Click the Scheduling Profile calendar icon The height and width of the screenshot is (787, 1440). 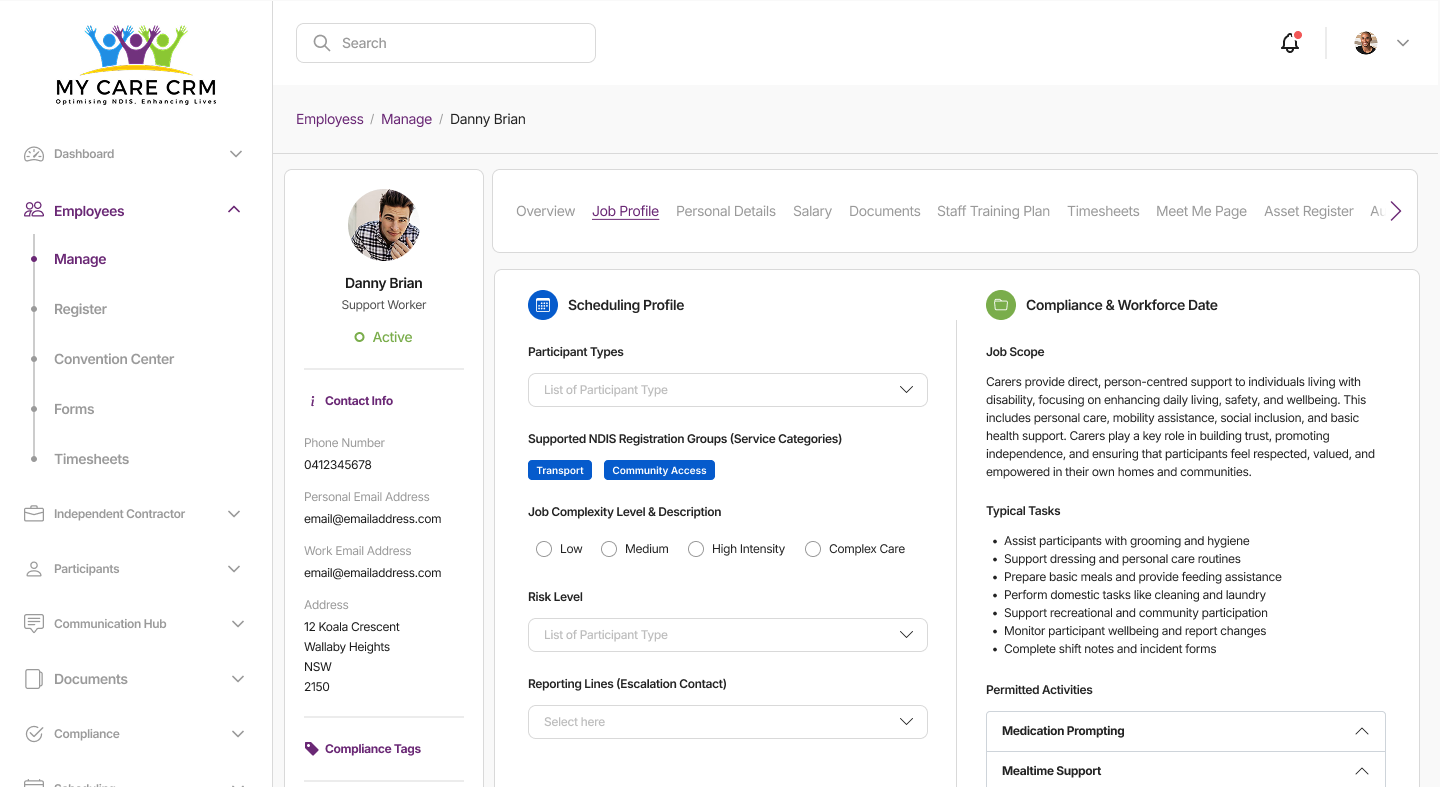(x=543, y=305)
